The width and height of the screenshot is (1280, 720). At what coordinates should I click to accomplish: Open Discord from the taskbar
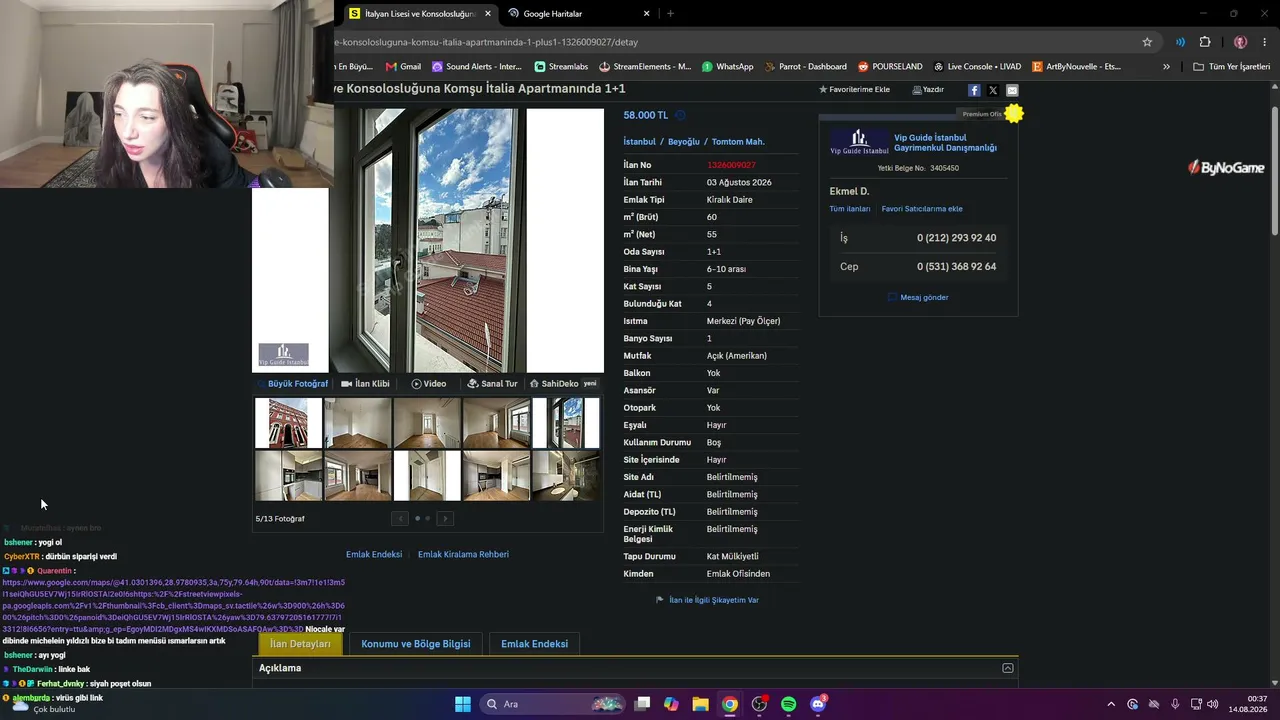click(819, 704)
